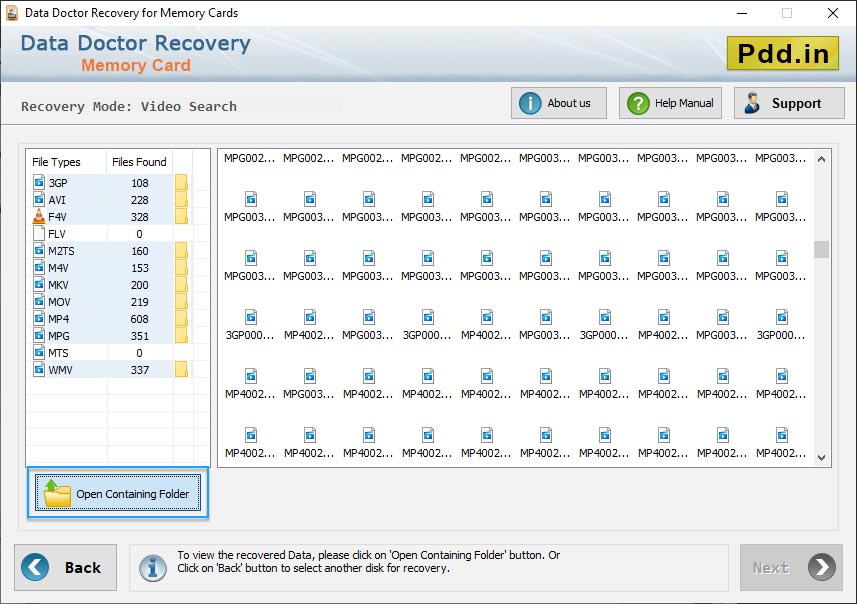Click the 328 count for F4V

[x=139, y=216]
